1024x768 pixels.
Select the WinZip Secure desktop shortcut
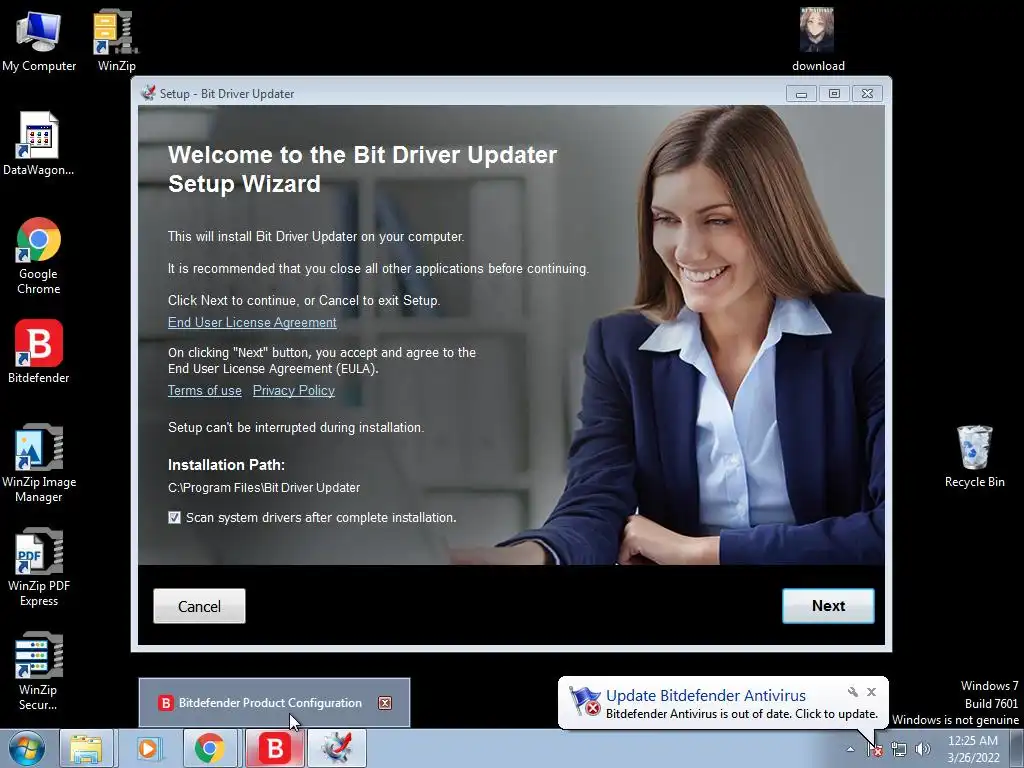[39, 671]
